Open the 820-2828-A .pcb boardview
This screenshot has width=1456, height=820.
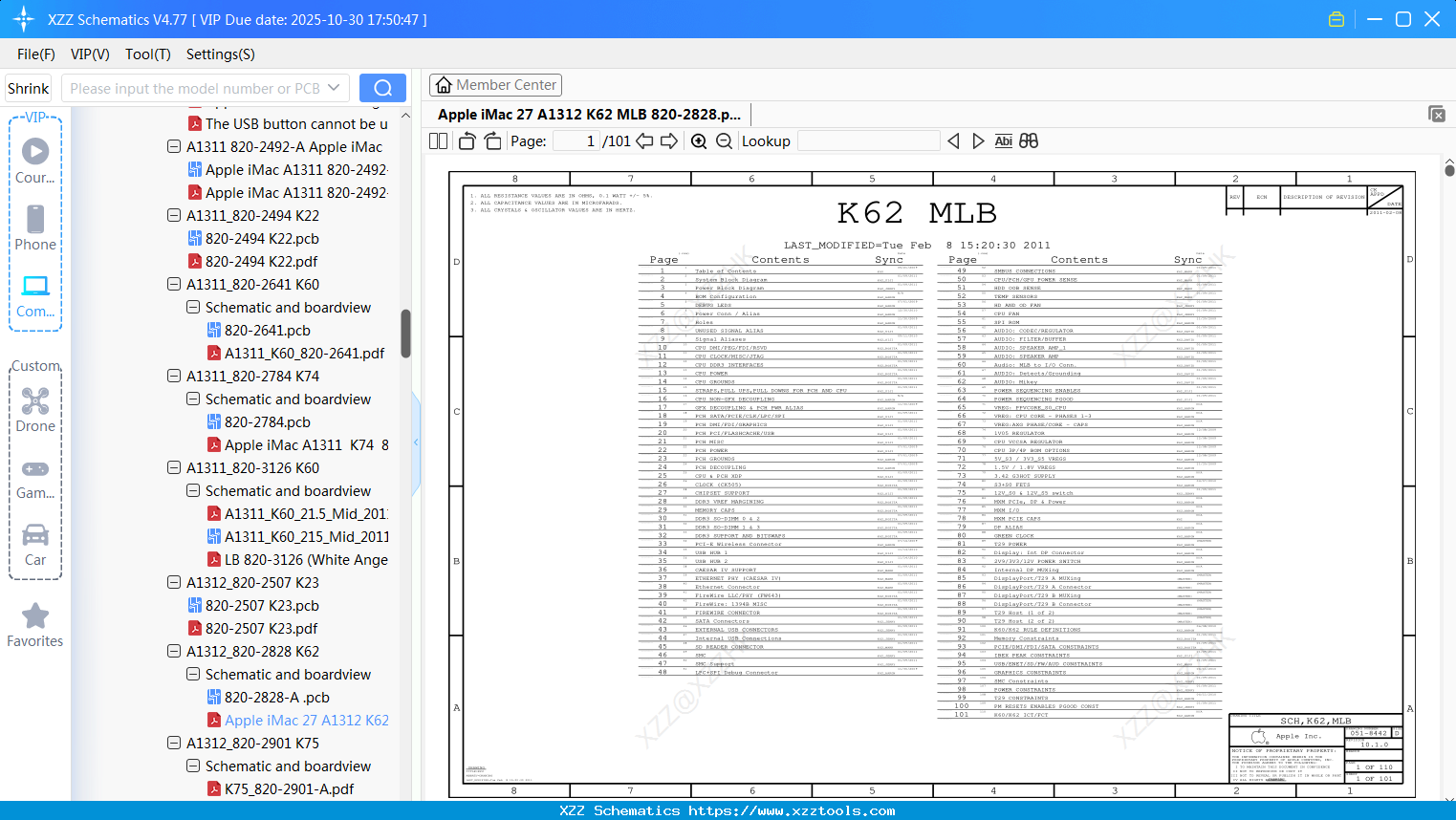pos(276,698)
